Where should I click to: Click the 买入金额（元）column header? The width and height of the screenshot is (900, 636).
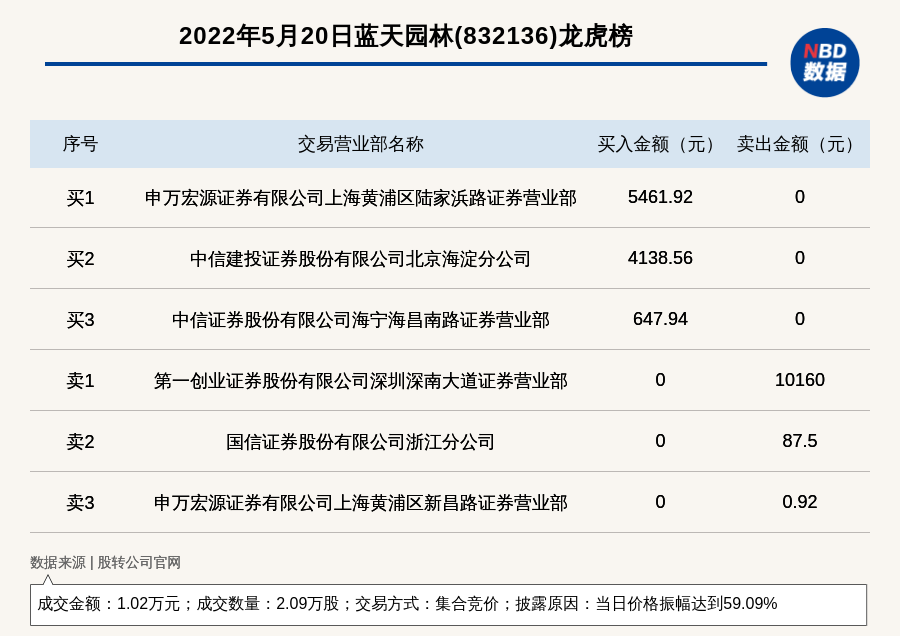pyautogui.click(x=660, y=144)
